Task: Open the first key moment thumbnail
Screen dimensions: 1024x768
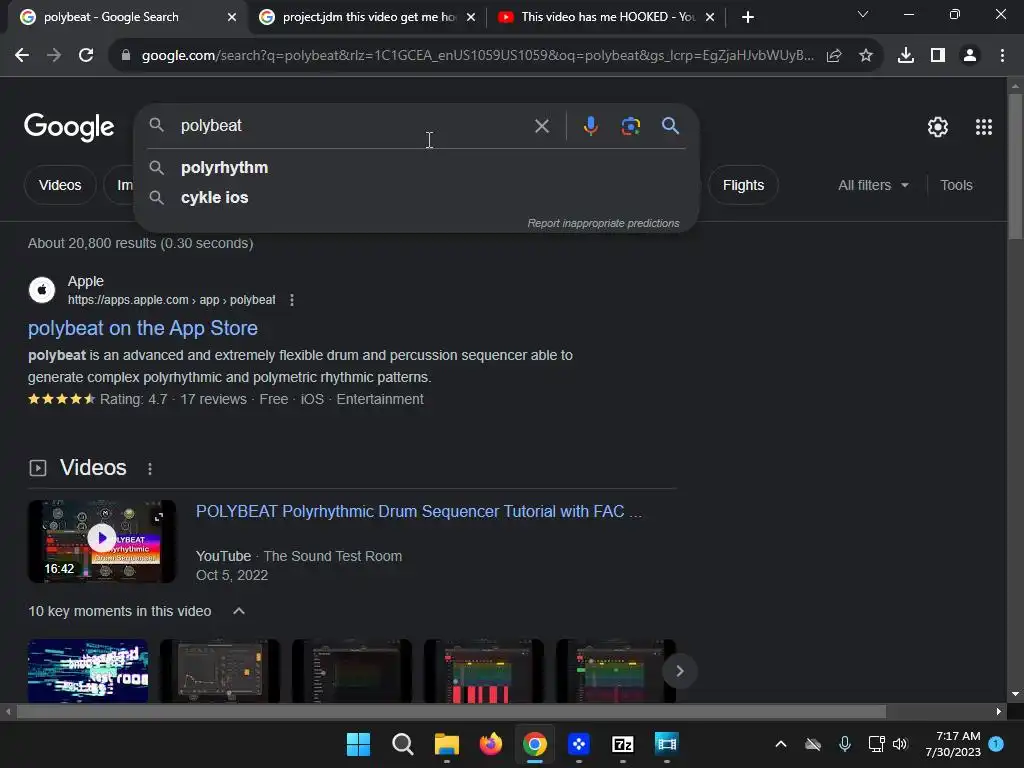Action: [88, 671]
